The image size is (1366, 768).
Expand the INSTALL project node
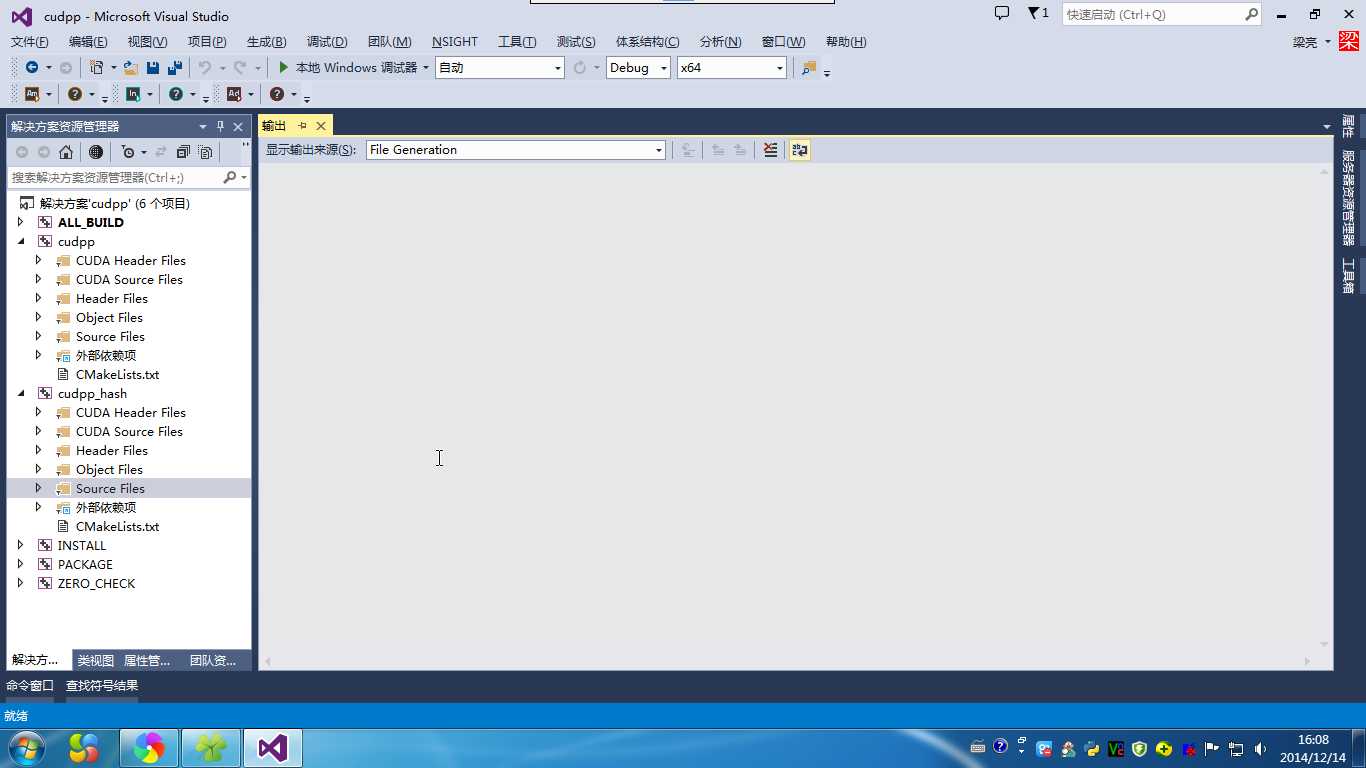21,545
